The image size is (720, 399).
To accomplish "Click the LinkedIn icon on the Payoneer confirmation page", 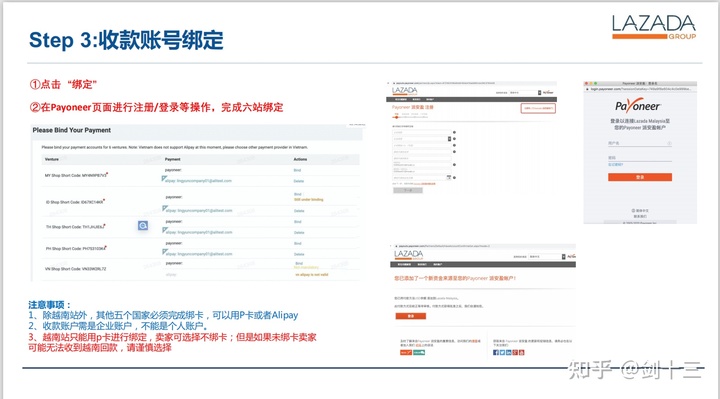I will click(x=508, y=353).
